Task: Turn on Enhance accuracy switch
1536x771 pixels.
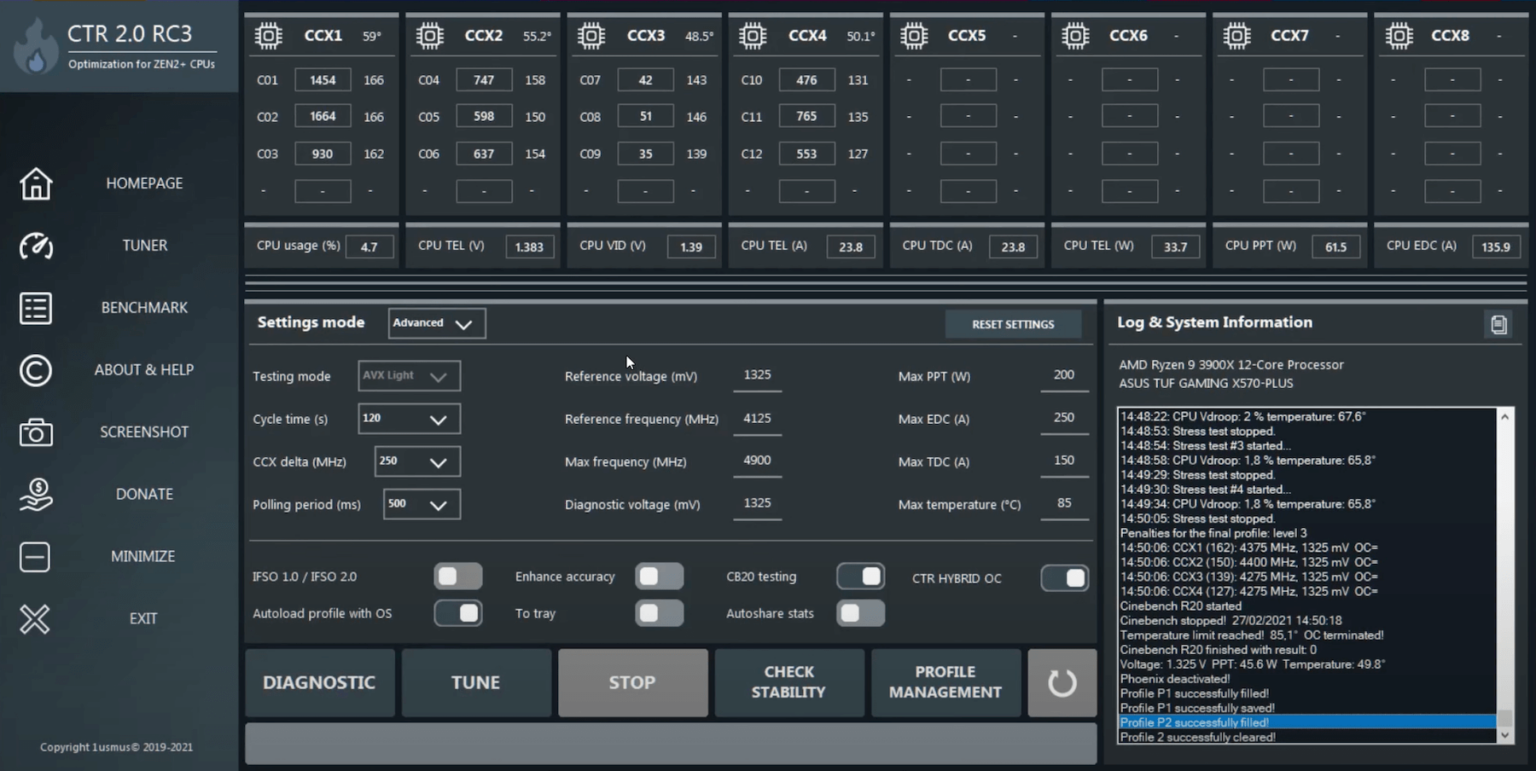Action: (659, 577)
